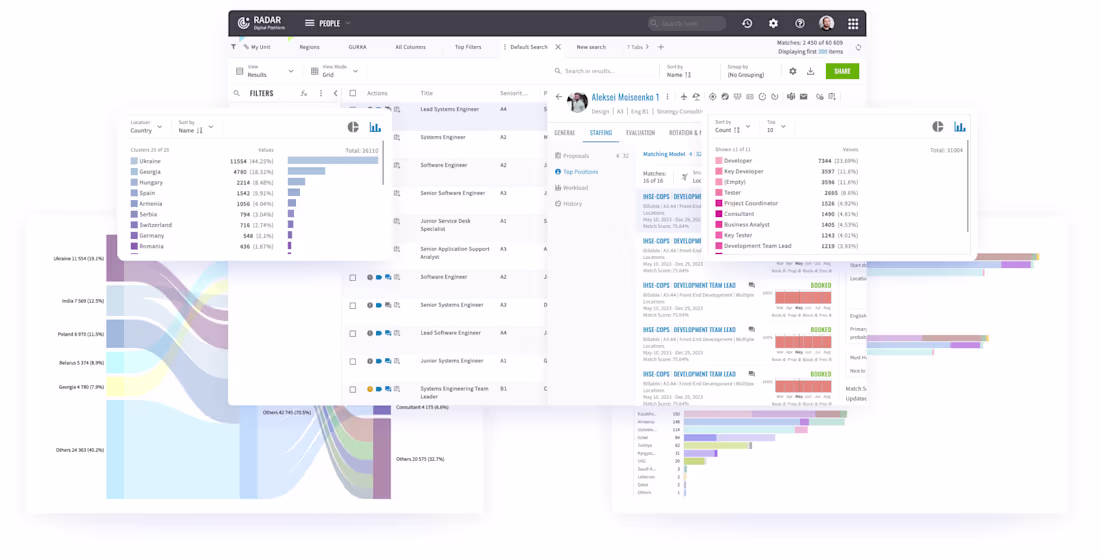Open the apps grid launcher icon
The height and width of the screenshot is (558, 1100).
coord(853,23)
